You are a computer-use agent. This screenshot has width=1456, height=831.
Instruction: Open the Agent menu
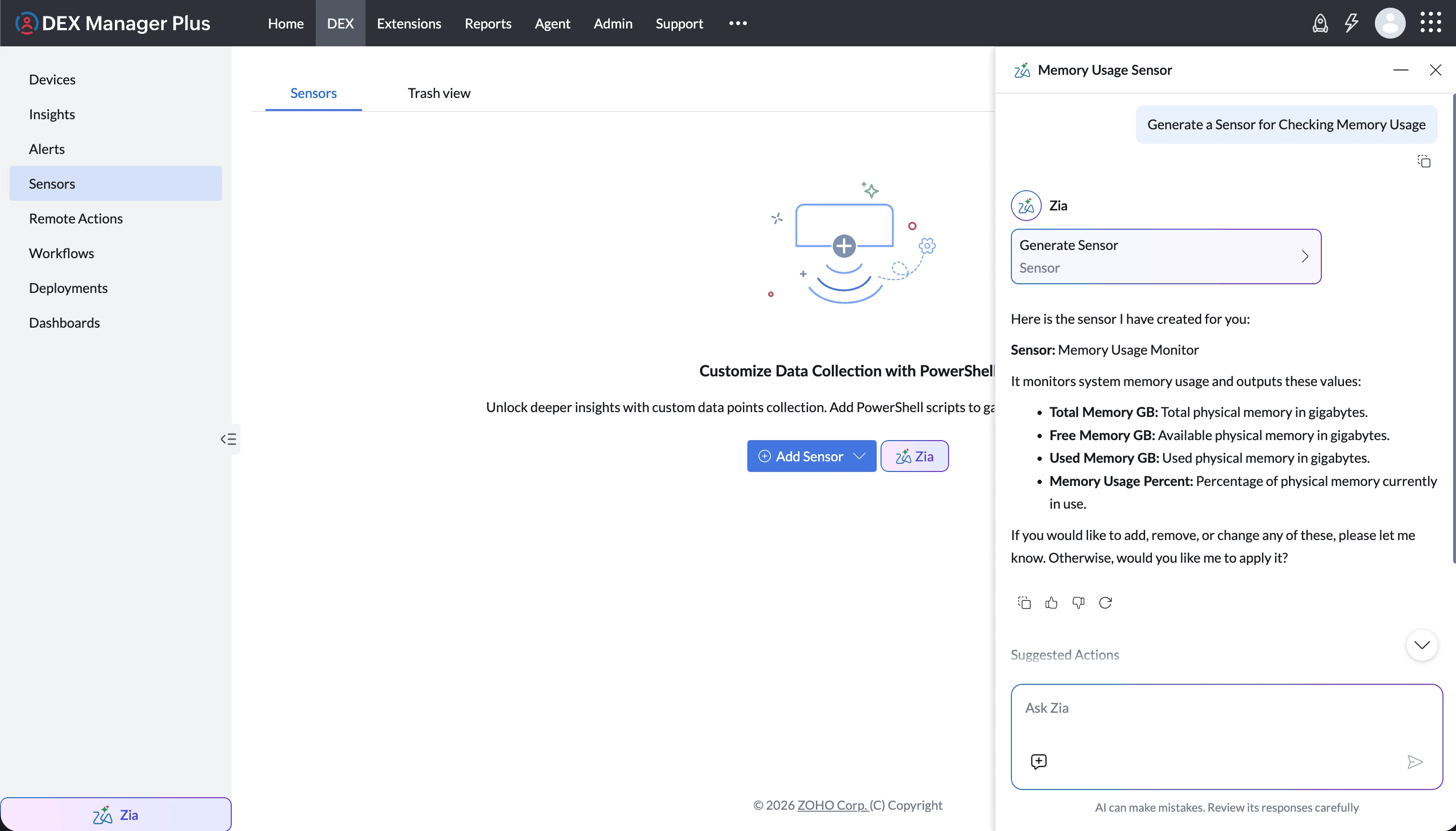(553, 23)
